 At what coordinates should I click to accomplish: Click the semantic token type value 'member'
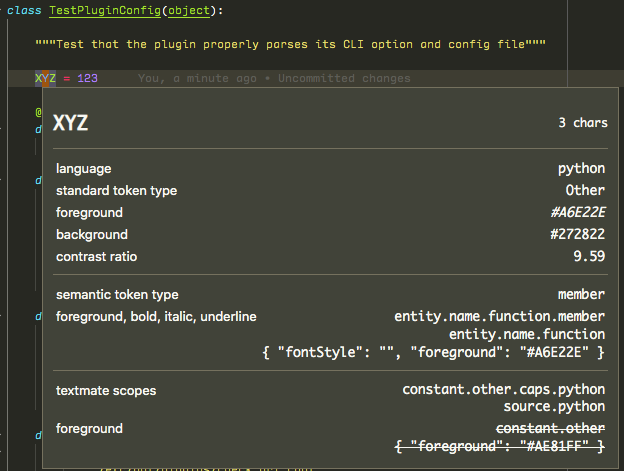(x=581, y=294)
